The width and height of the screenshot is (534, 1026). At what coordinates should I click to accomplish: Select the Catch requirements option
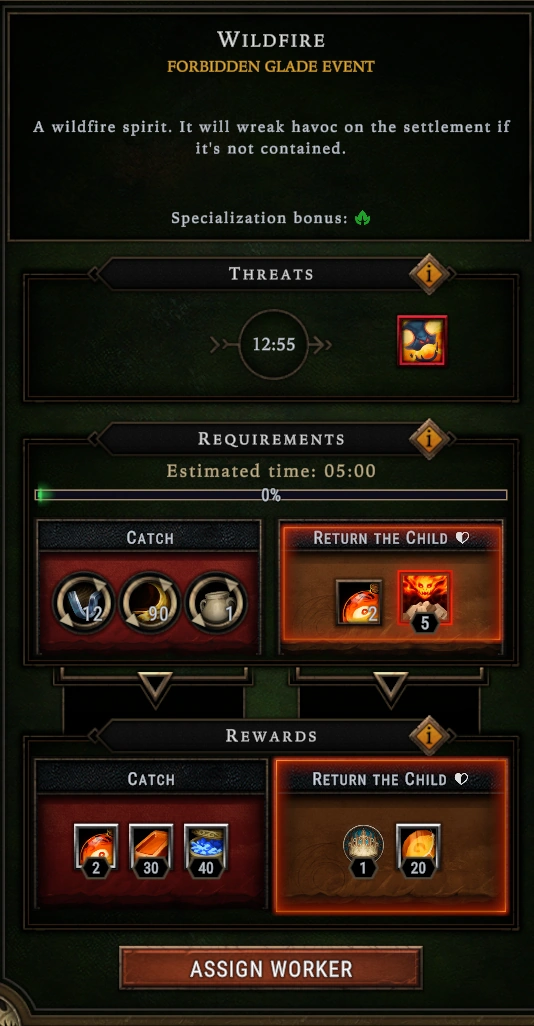pos(150,588)
